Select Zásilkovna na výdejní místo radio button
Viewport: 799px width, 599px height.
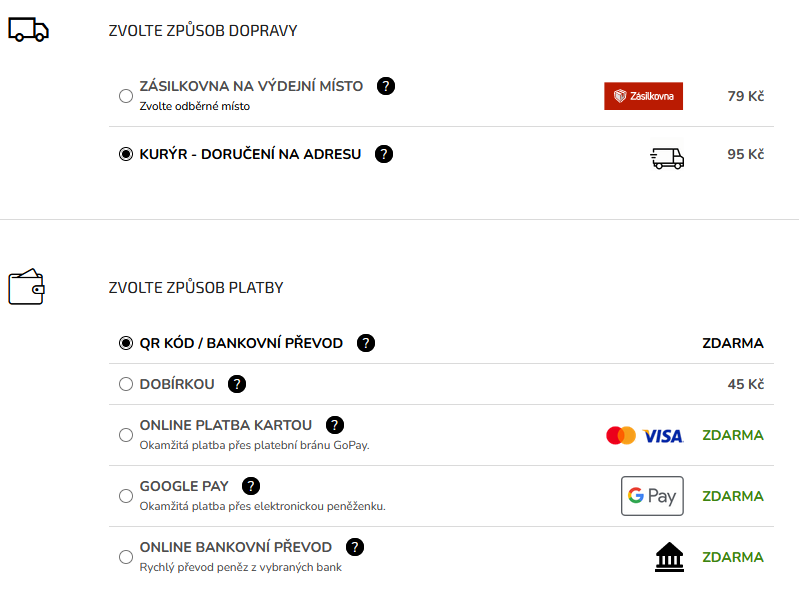pos(126,96)
